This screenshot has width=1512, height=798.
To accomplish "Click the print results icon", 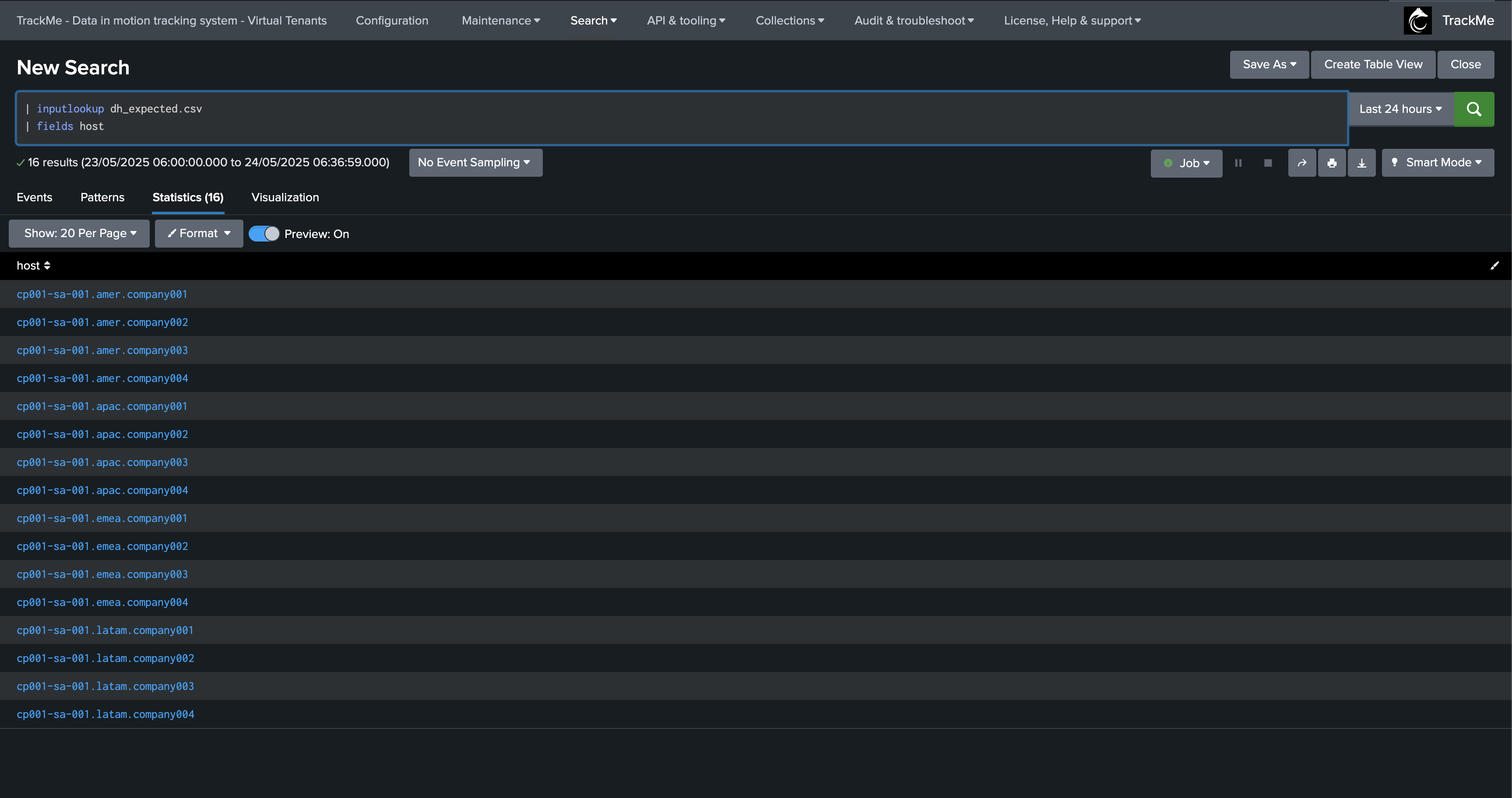I will 1331,163.
